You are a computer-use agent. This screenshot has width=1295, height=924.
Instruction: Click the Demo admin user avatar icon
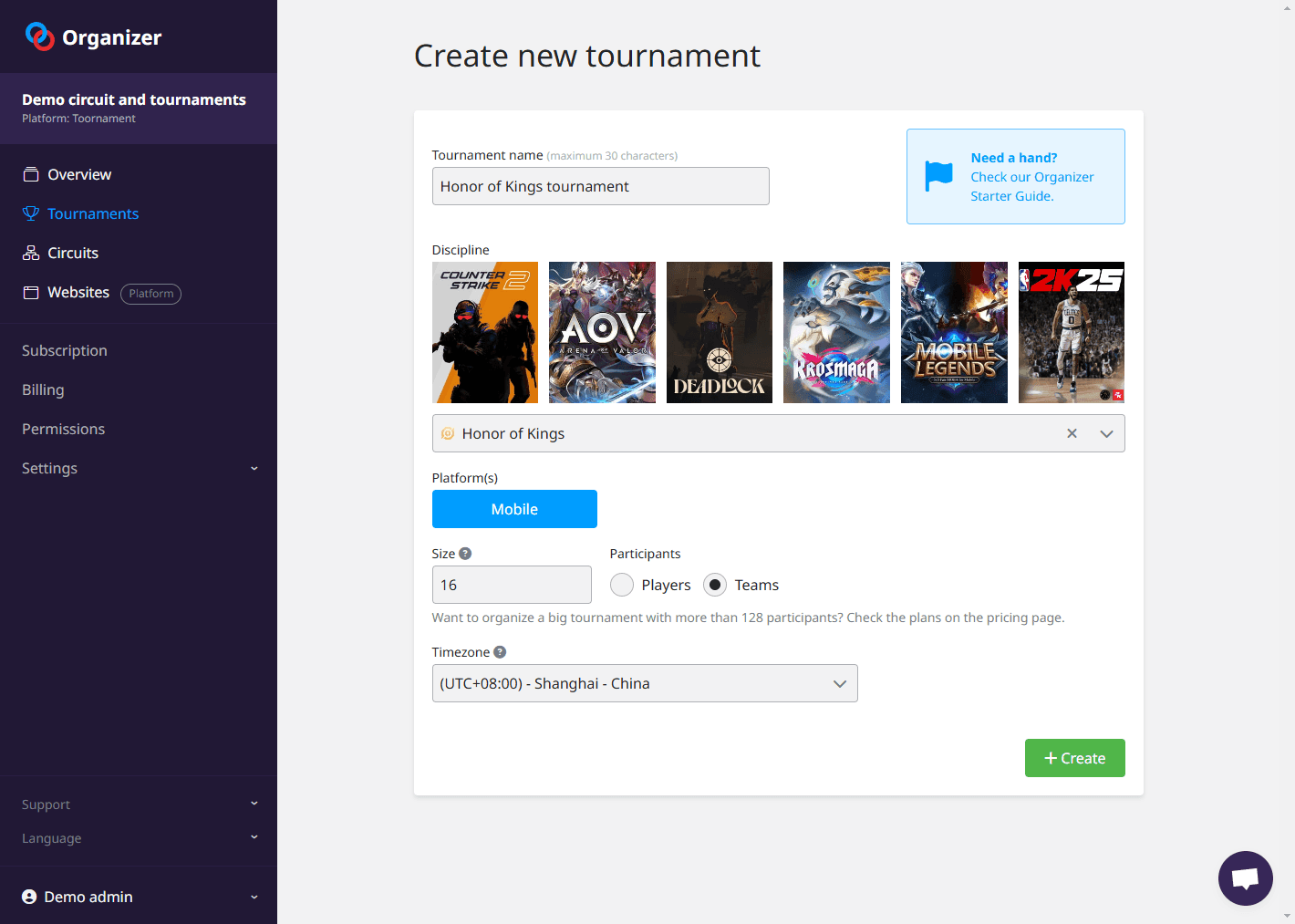pyautogui.click(x=29, y=897)
